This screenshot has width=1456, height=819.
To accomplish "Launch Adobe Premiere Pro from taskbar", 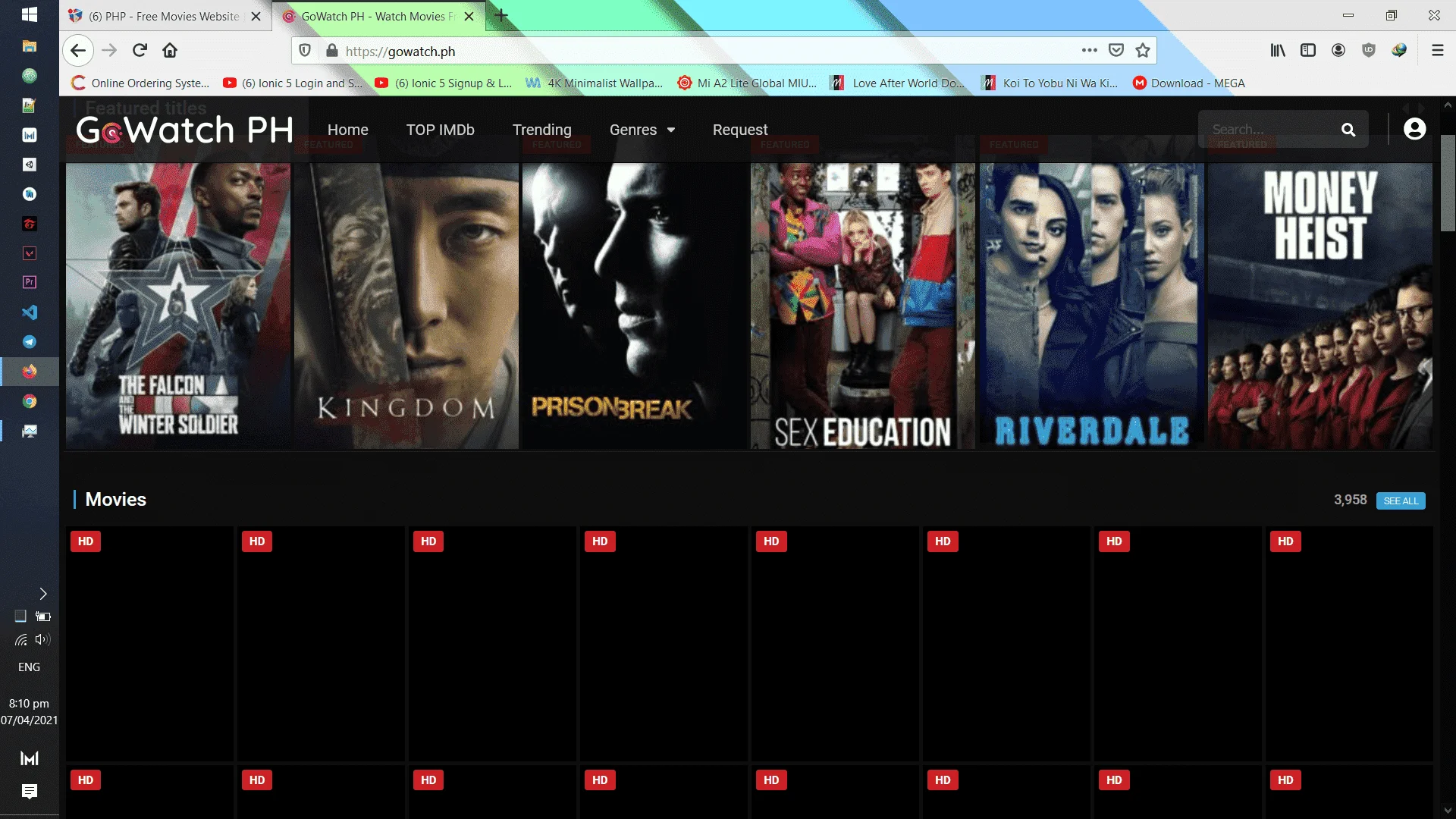I will (x=30, y=282).
